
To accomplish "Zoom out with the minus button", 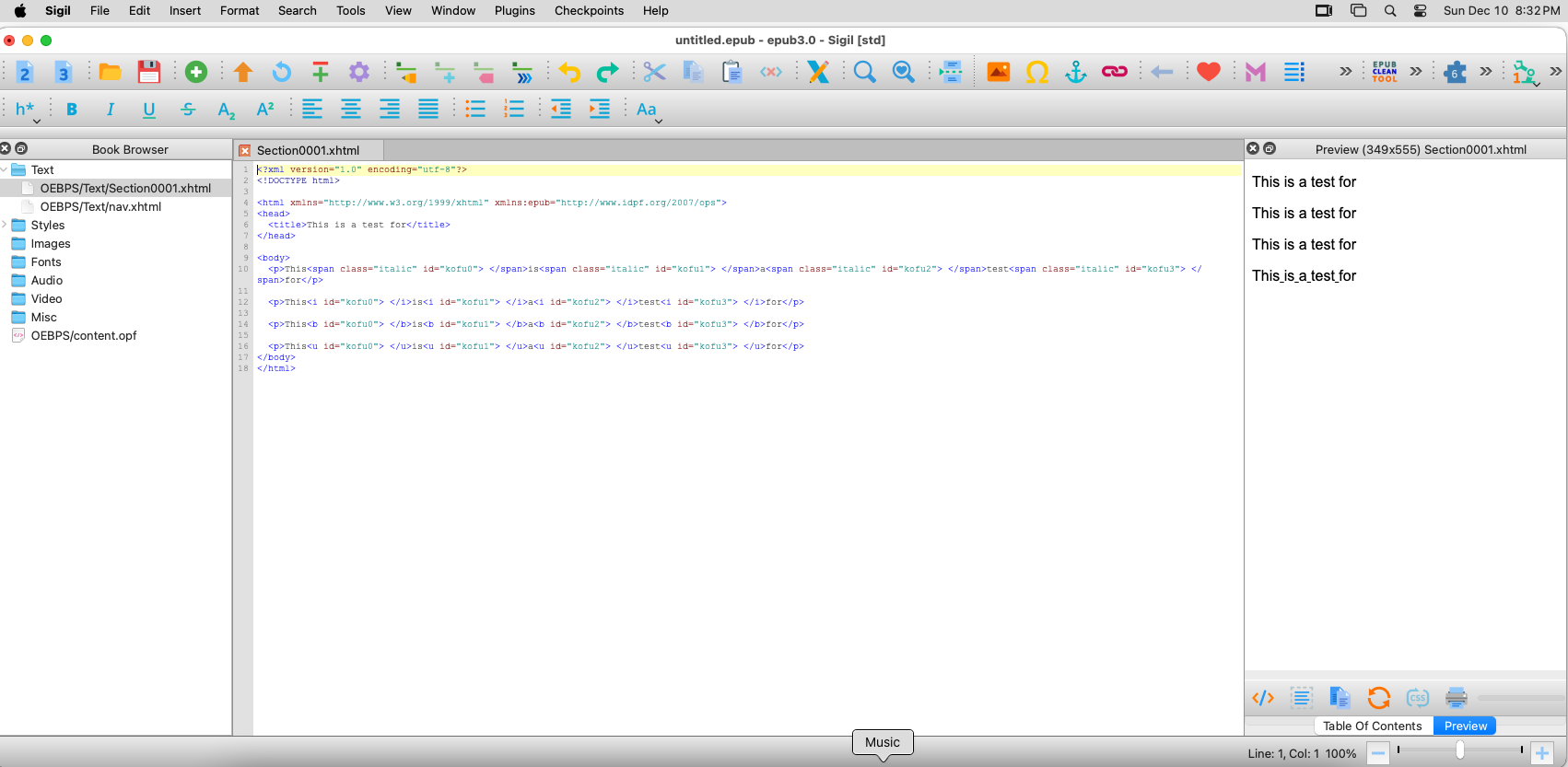I will tap(1378, 753).
